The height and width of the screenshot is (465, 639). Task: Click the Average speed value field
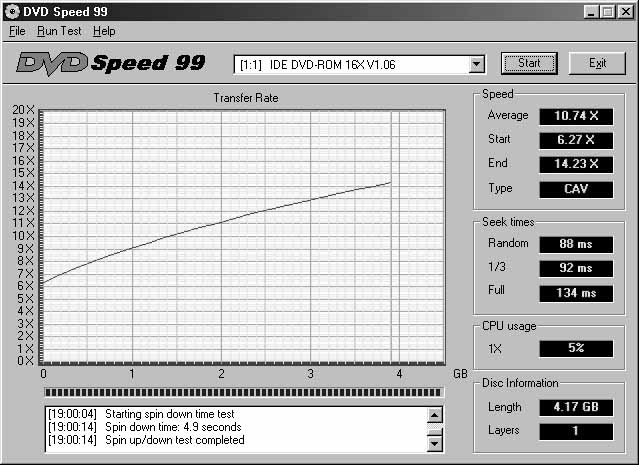575,117
